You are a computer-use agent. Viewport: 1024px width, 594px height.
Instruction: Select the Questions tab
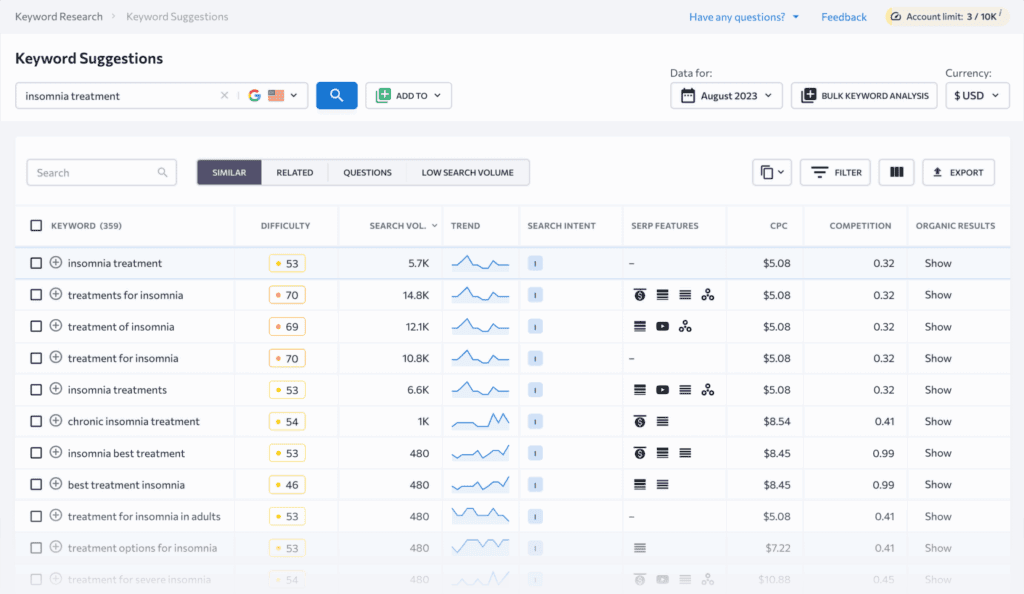click(x=367, y=172)
